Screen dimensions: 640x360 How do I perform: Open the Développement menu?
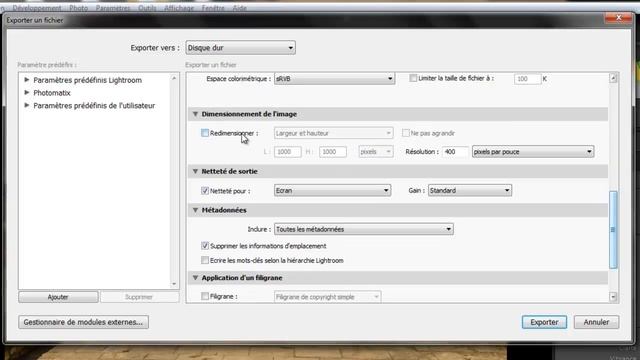pyautogui.click(x=37, y=8)
